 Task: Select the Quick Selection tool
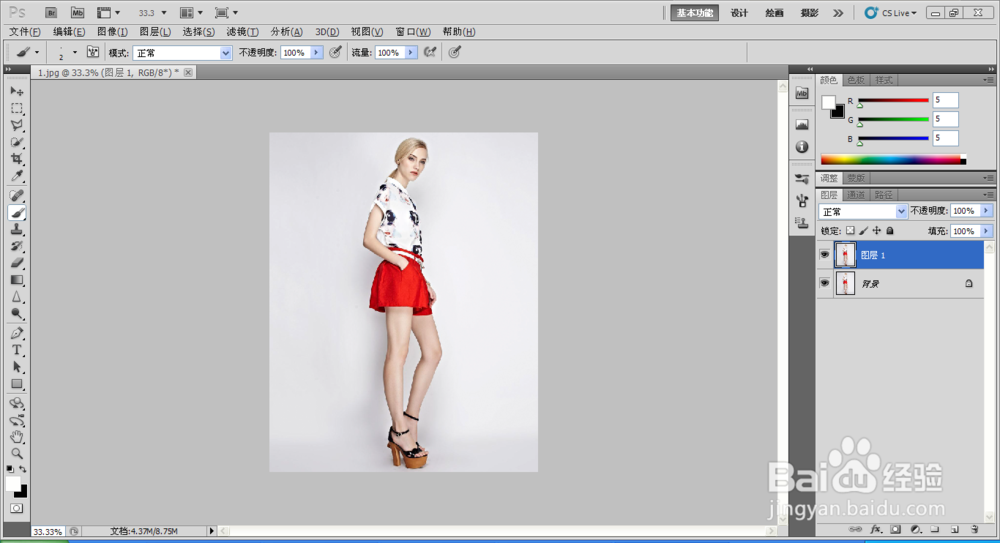point(17,142)
